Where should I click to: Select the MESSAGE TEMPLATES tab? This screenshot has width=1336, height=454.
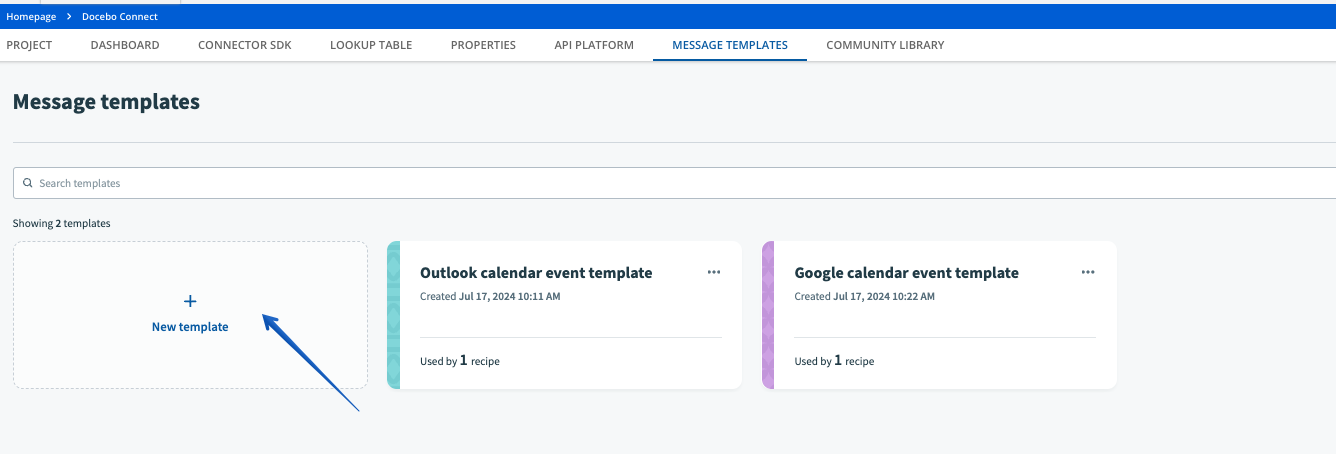730,45
